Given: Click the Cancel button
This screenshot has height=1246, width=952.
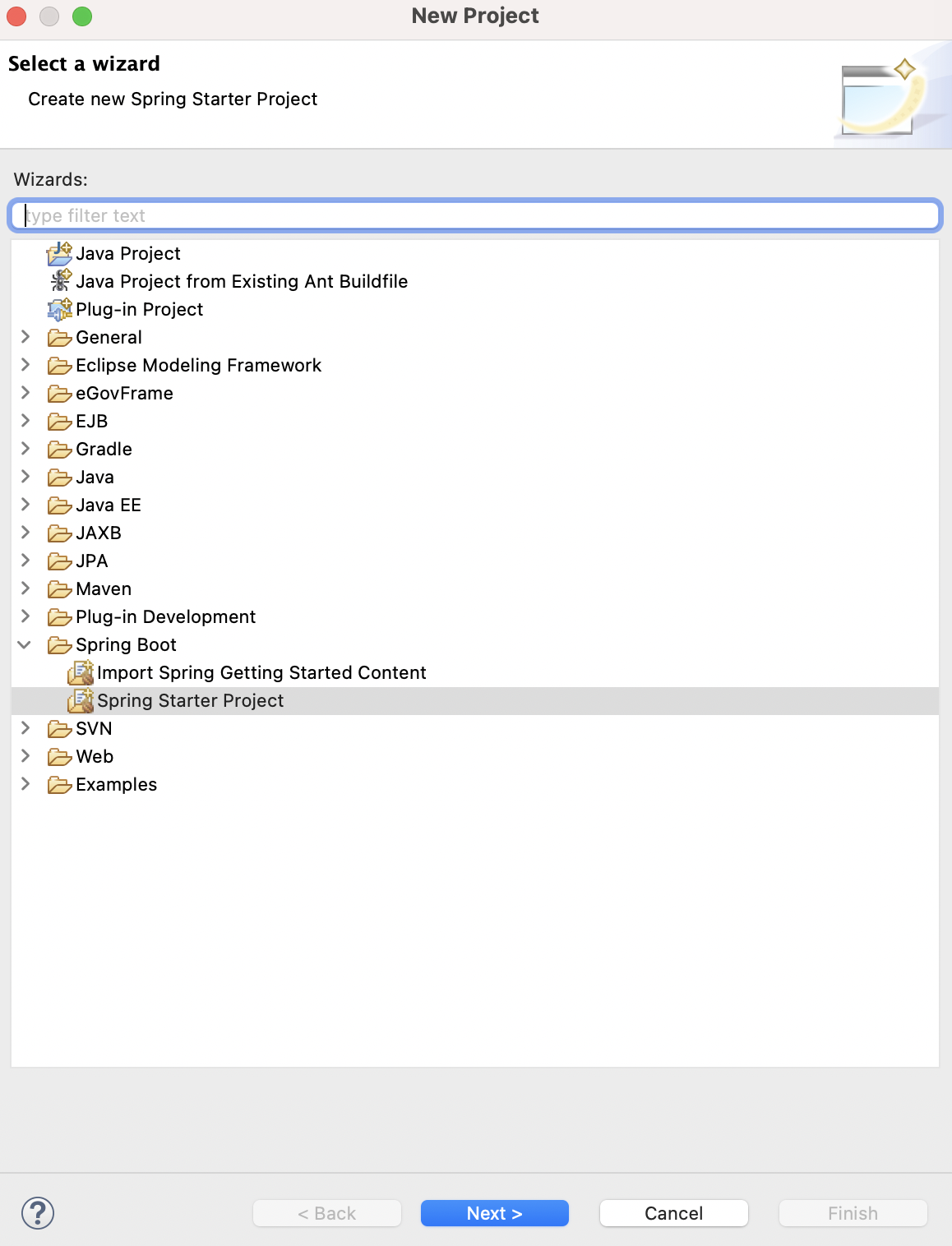Looking at the screenshot, I should [674, 1213].
